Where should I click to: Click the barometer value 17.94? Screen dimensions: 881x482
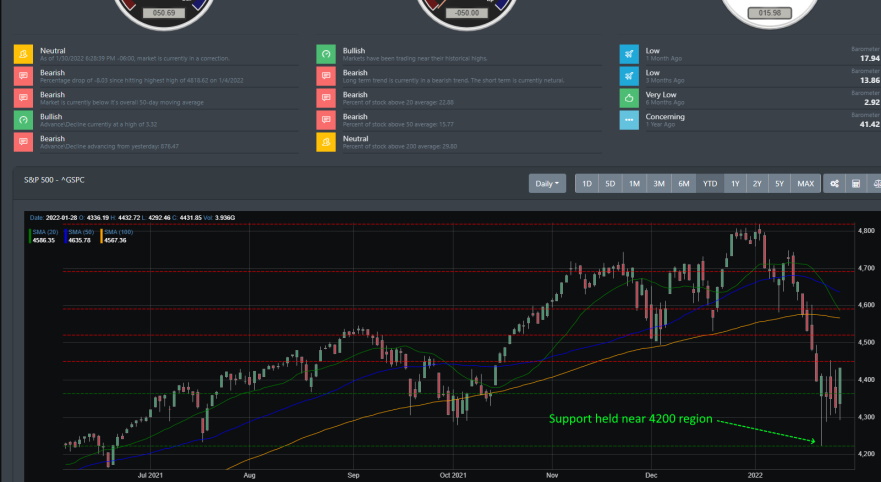tap(870, 58)
